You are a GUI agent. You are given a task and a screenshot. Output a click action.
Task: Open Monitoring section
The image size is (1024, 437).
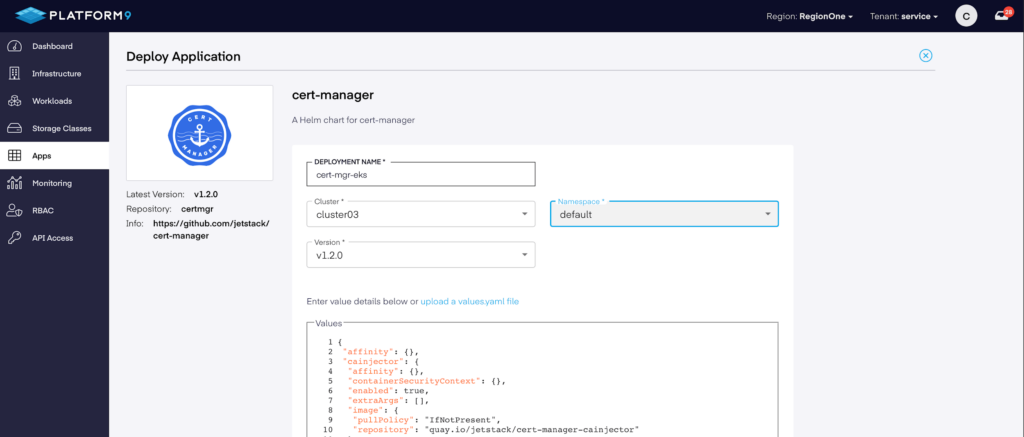[54, 183]
